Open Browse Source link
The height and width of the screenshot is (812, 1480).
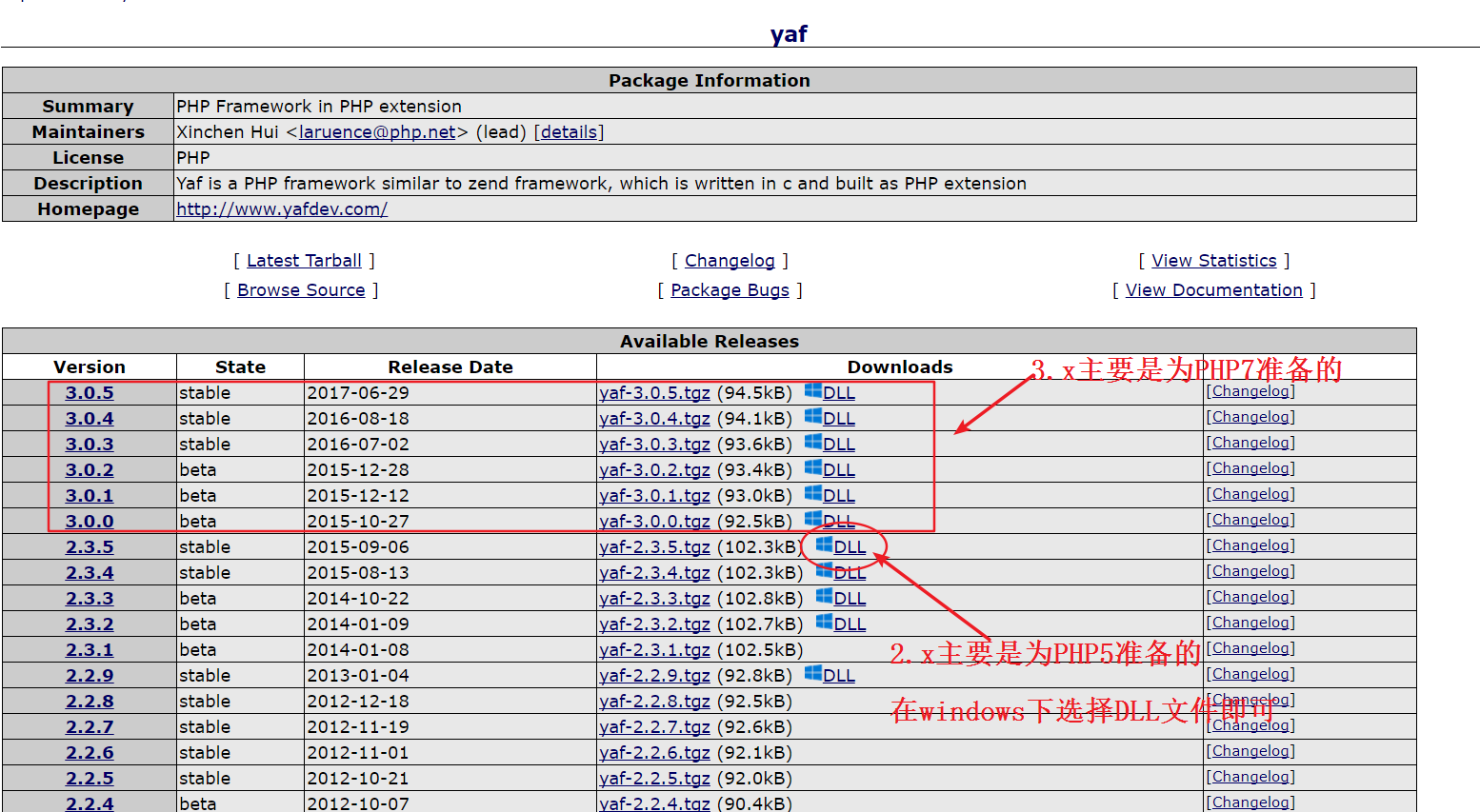(301, 290)
